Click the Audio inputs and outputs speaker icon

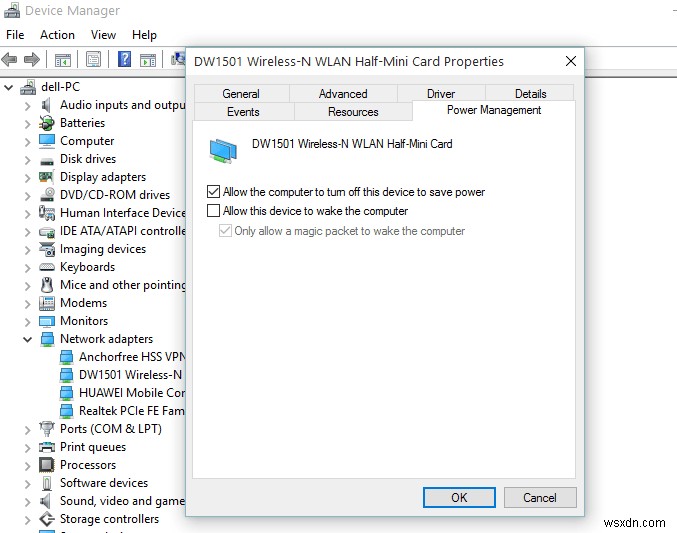click(x=46, y=105)
